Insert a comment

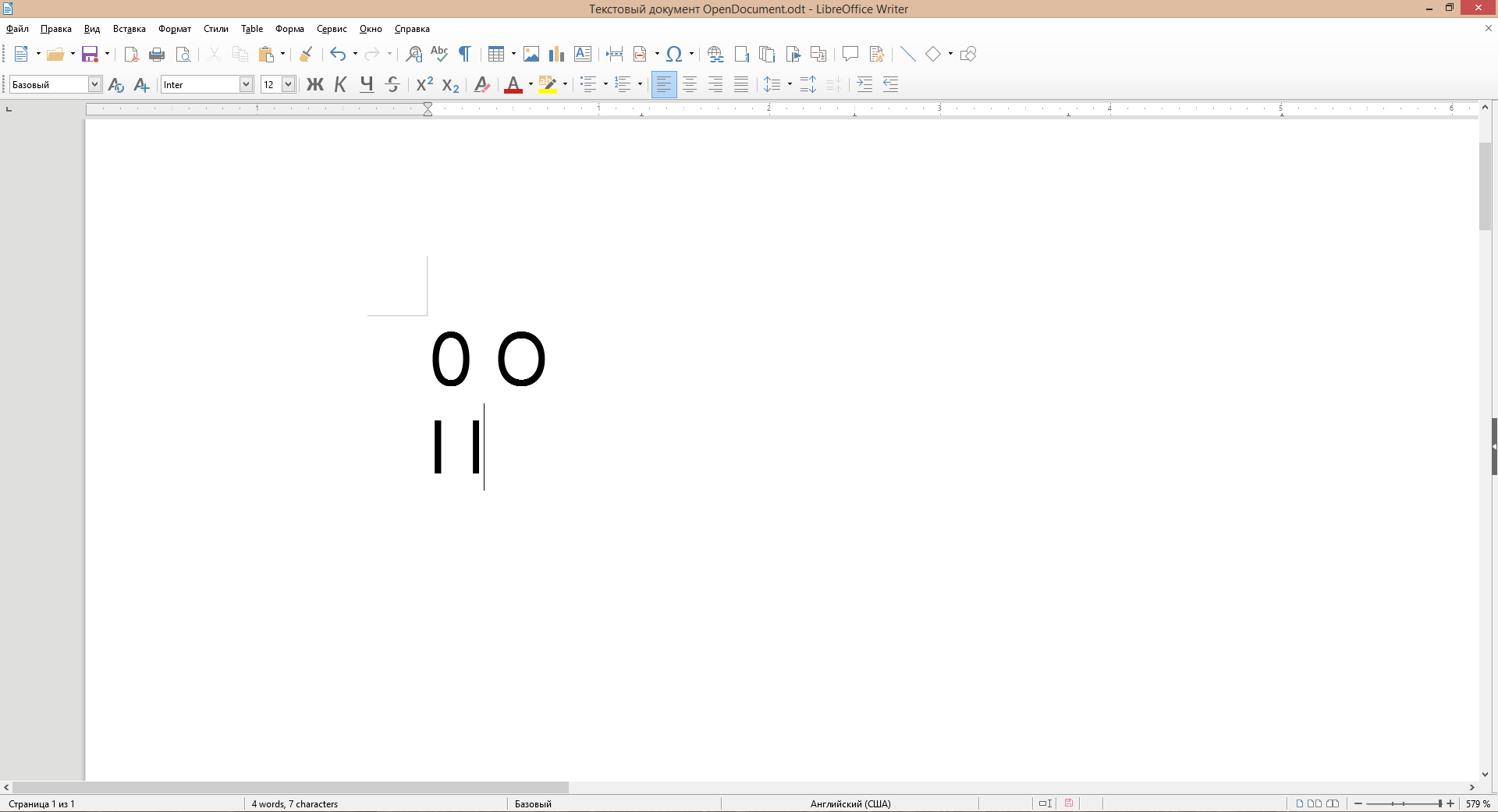pos(850,54)
